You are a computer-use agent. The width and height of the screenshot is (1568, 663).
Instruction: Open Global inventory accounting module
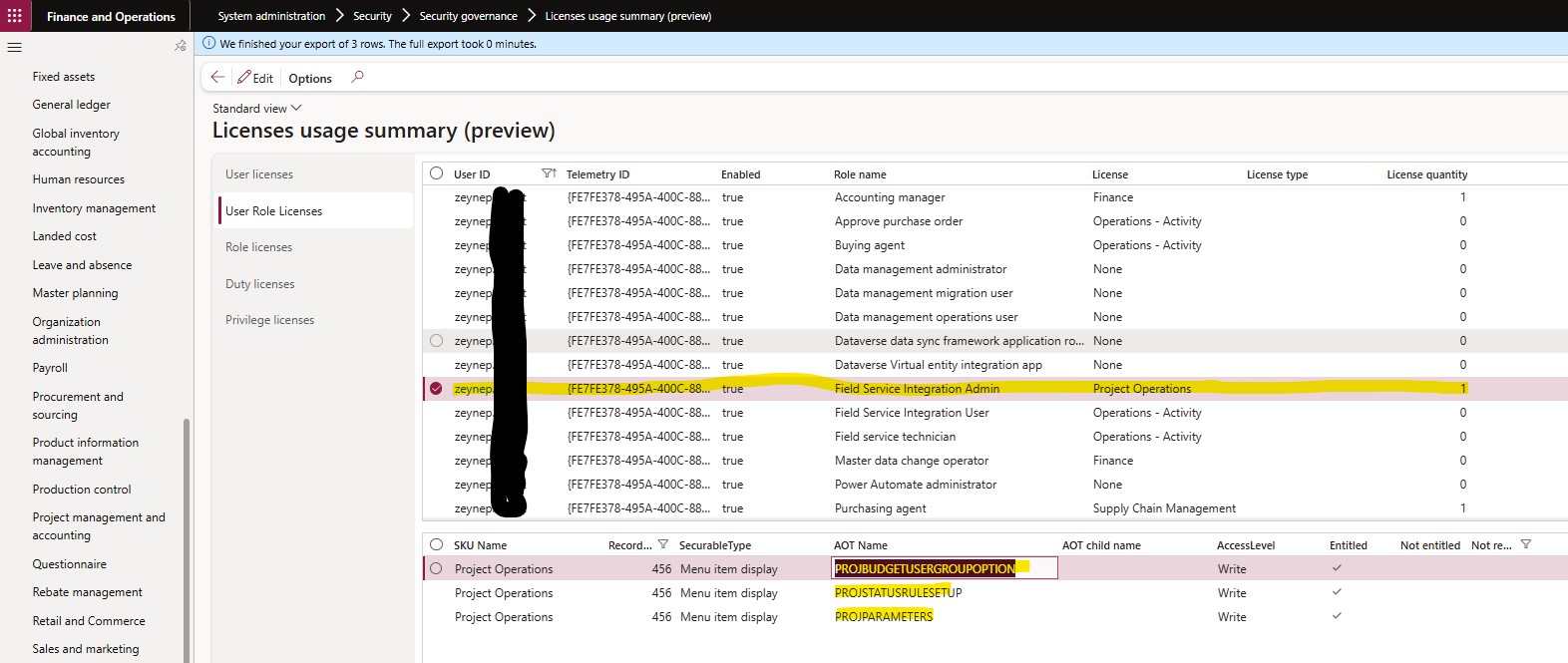pos(76,143)
